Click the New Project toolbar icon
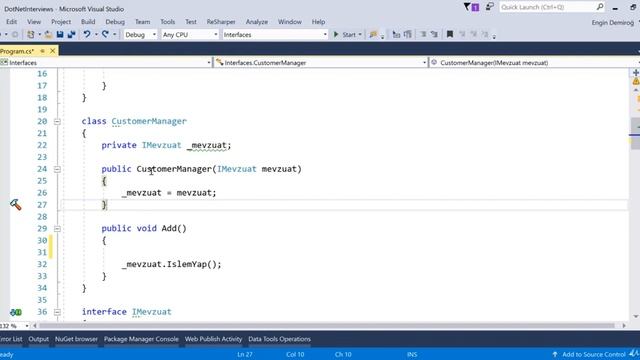 point(31,35)
